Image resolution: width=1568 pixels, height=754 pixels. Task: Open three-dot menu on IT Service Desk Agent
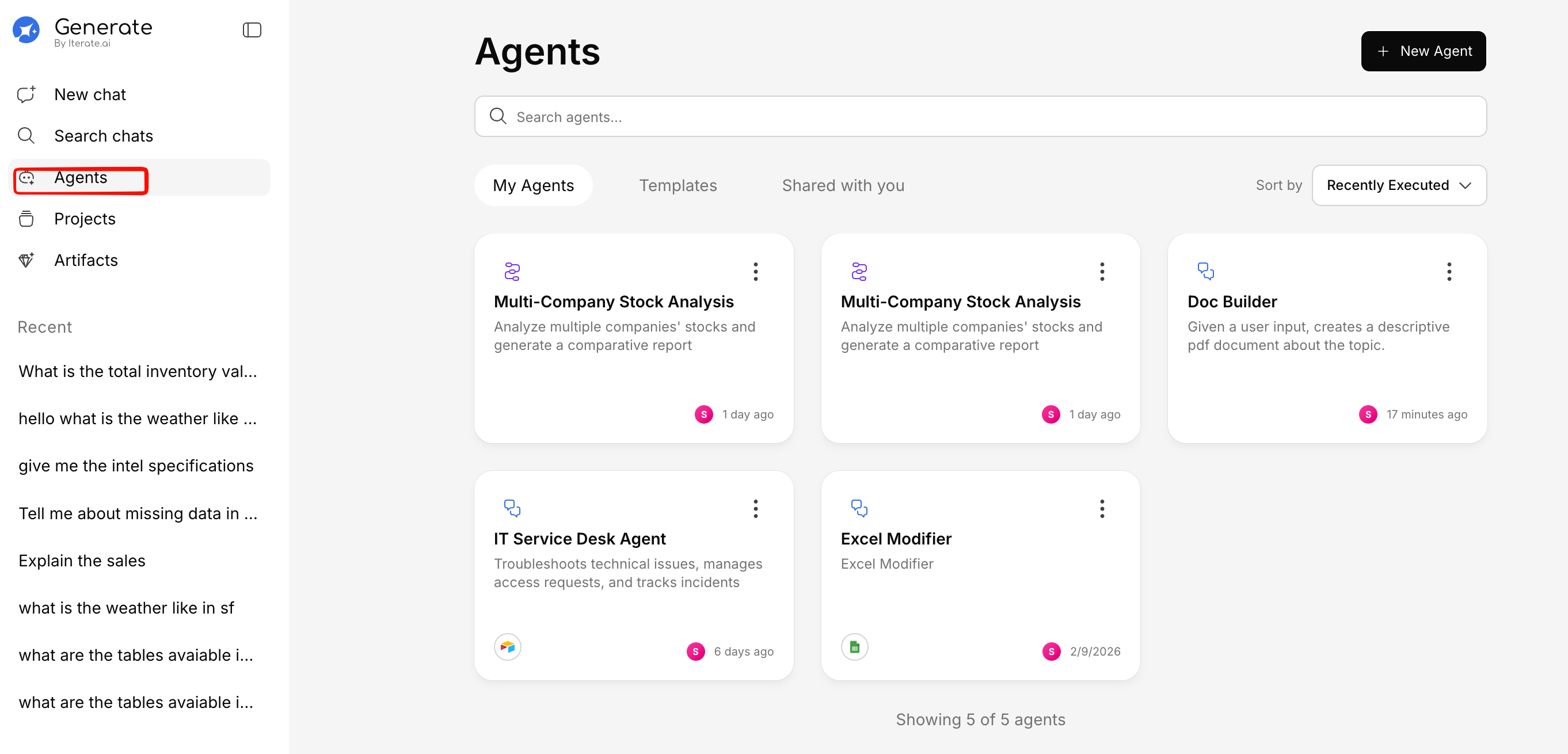[755, 509]
